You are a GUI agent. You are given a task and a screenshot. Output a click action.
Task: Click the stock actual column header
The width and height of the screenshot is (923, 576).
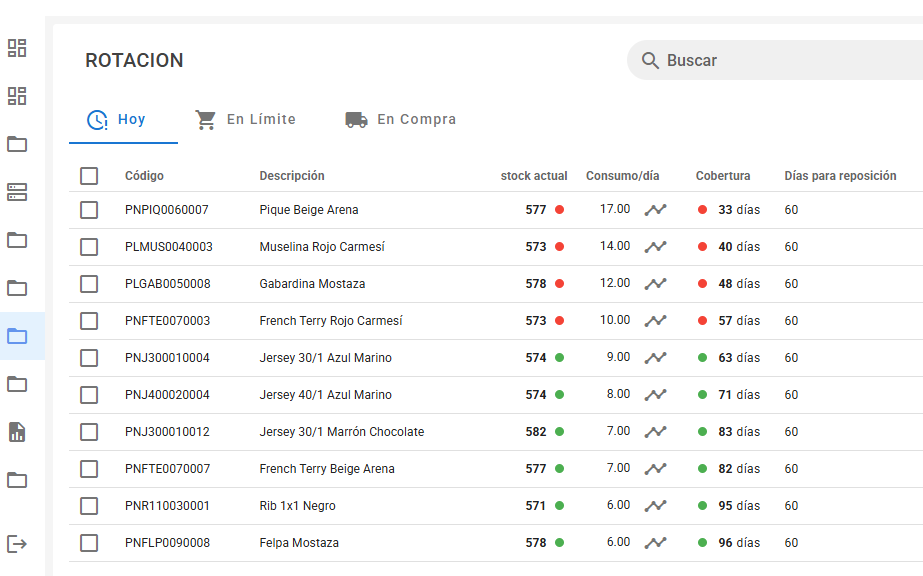coord(534,176)
